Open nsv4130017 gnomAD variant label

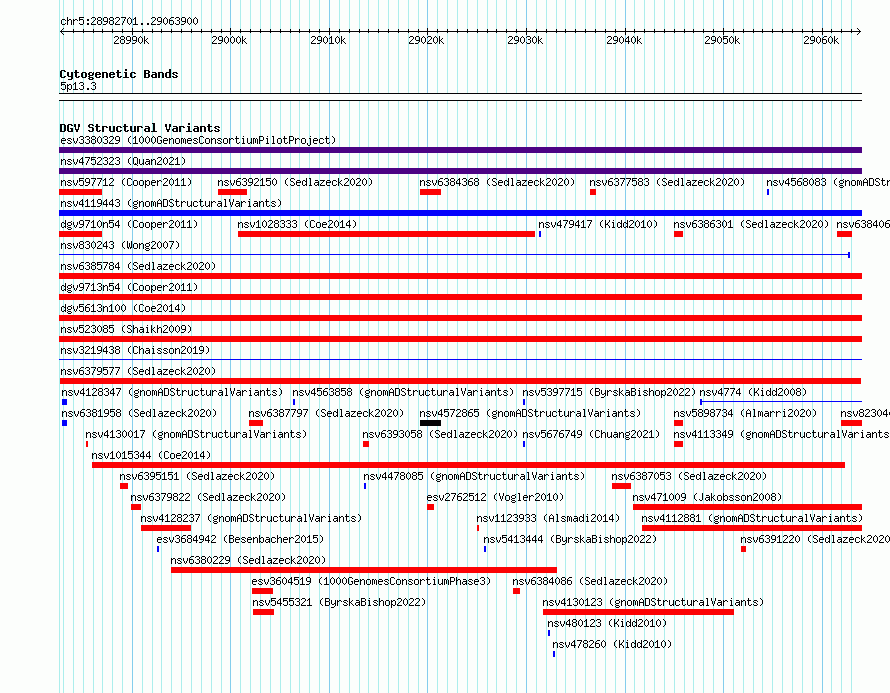click(x=196, y=434)
